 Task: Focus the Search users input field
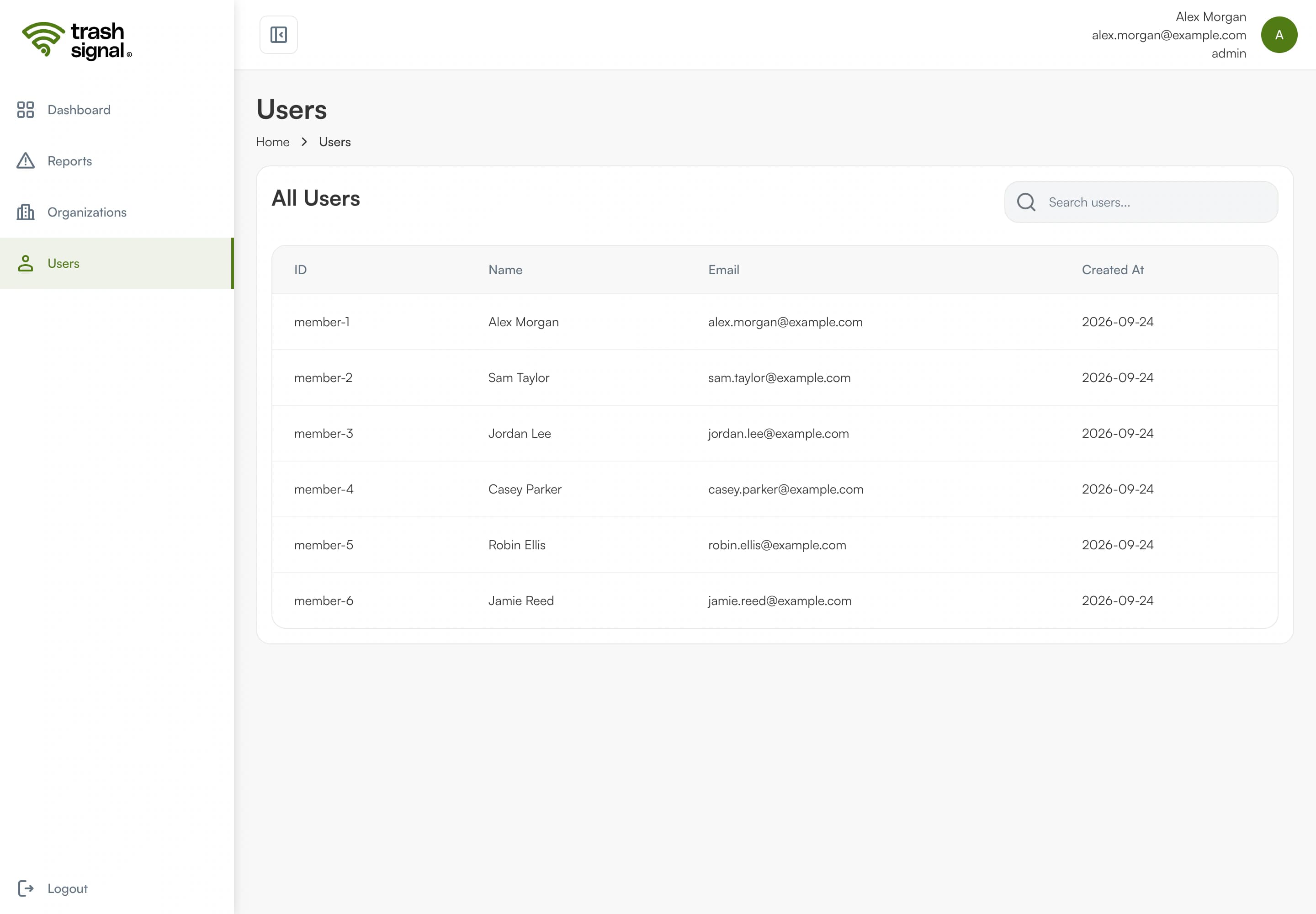click(1141, 202)
